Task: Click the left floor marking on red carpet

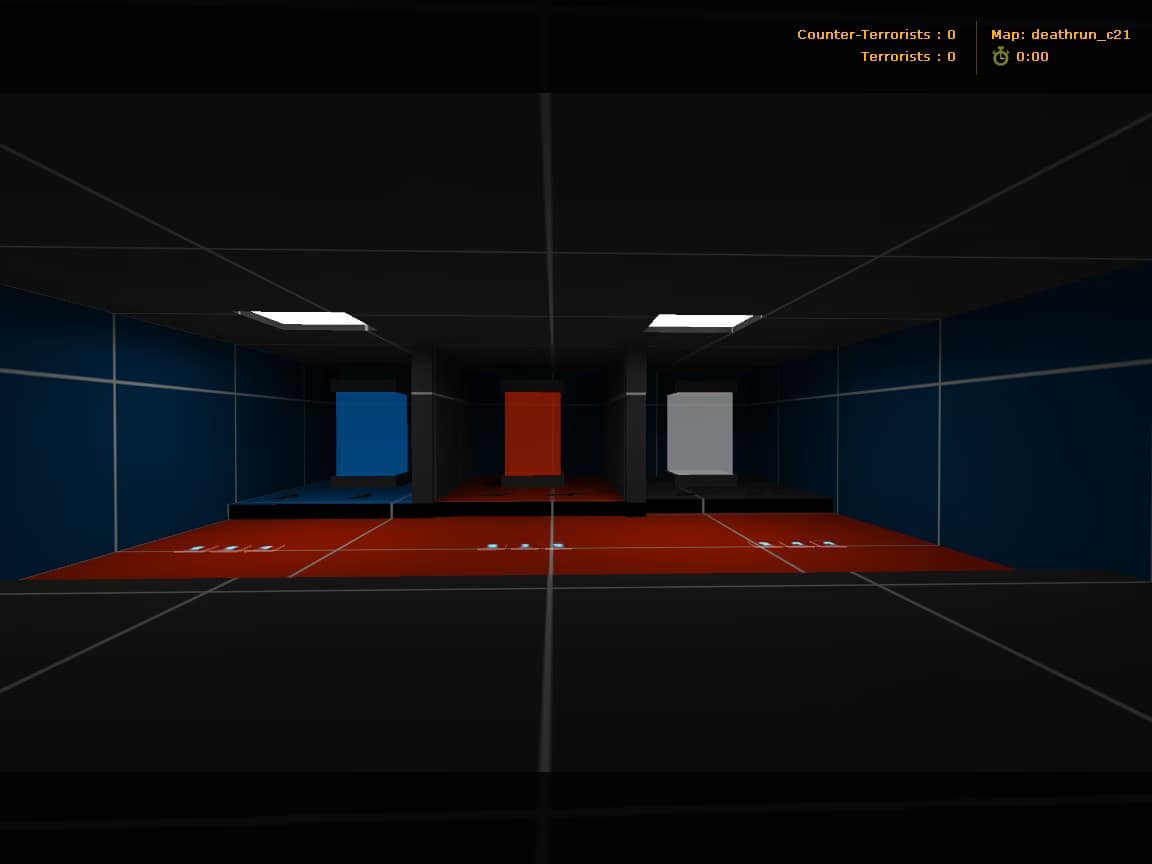Action: click(x=229, y=548)
